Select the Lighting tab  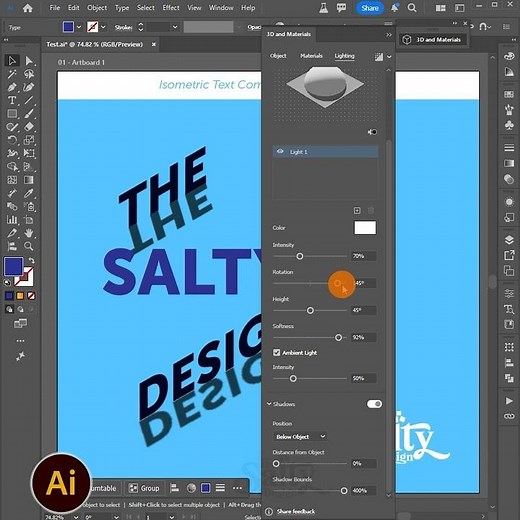pyautogui.click(x=344, y=56)
